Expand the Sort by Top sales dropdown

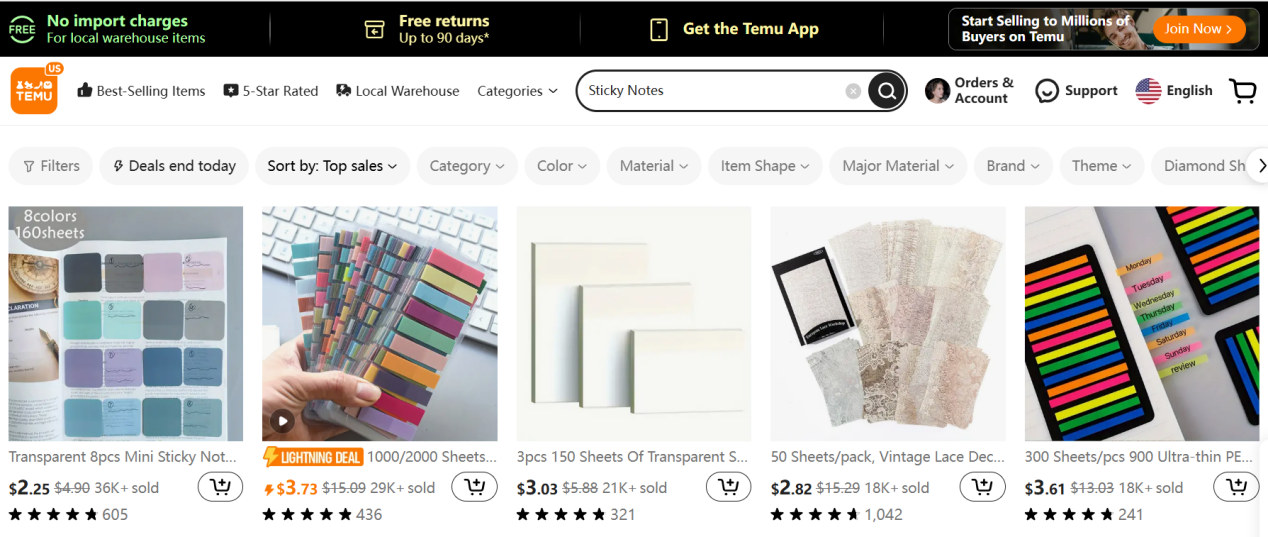point(332,166)
